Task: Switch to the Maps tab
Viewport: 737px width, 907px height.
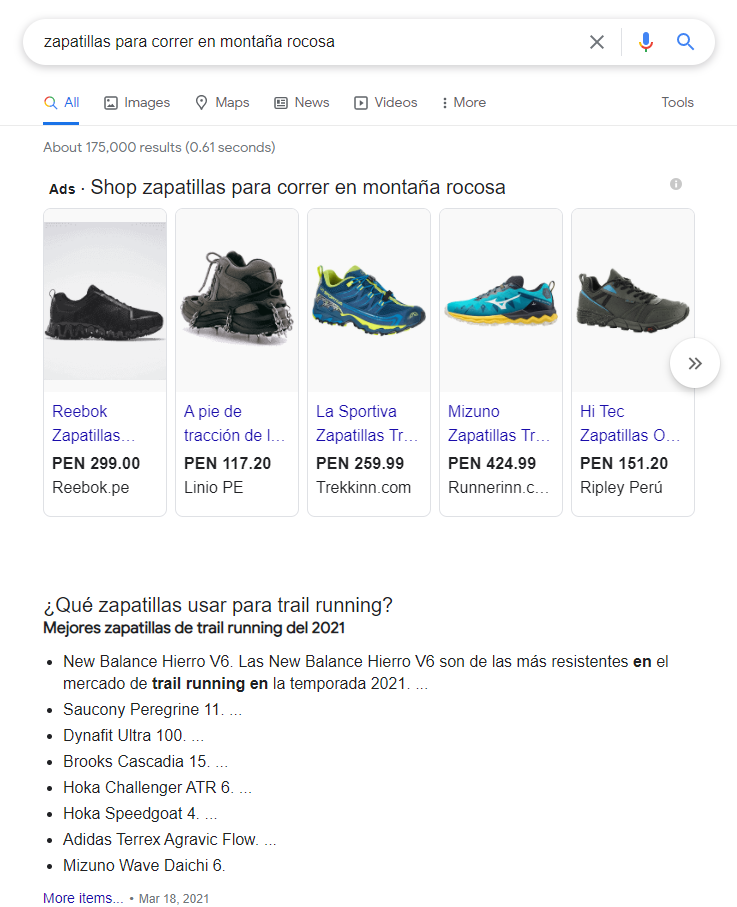Action: point(222,102)
